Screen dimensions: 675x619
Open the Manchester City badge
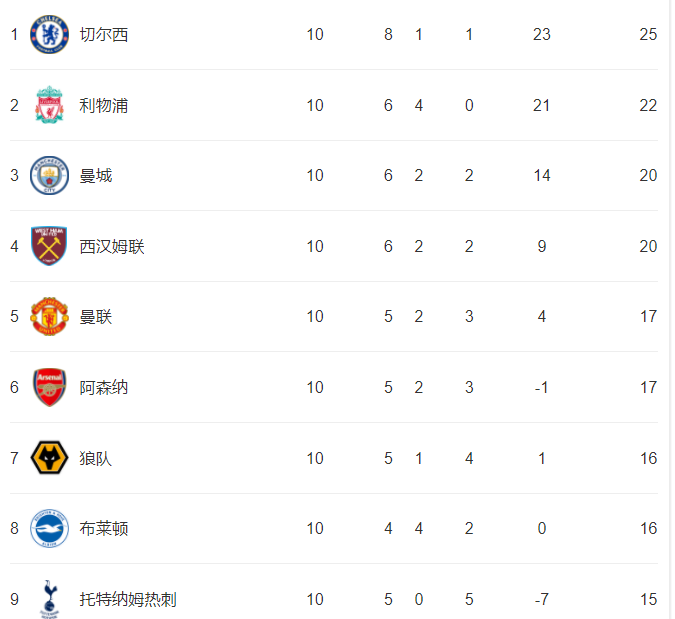49,175
